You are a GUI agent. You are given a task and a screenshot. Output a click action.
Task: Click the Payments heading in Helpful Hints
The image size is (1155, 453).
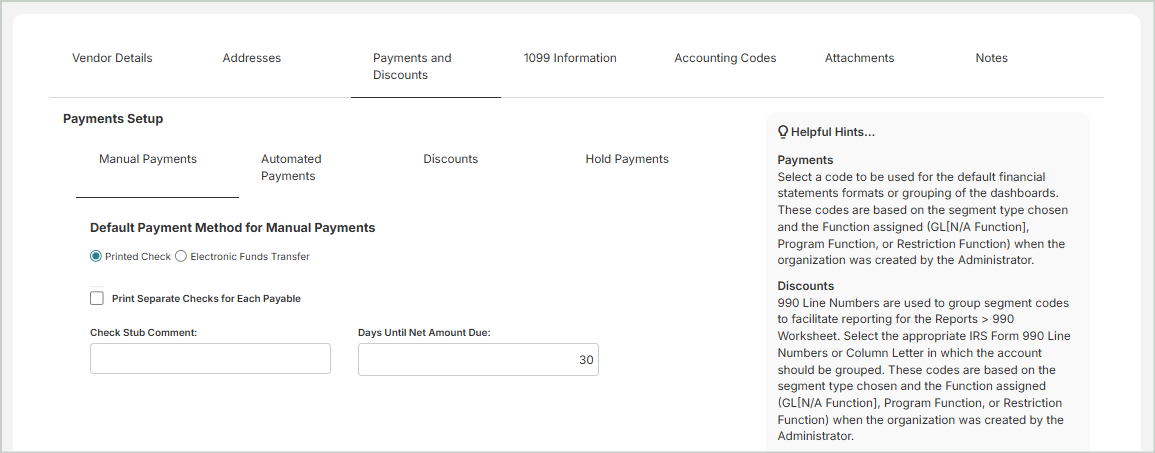805,160
